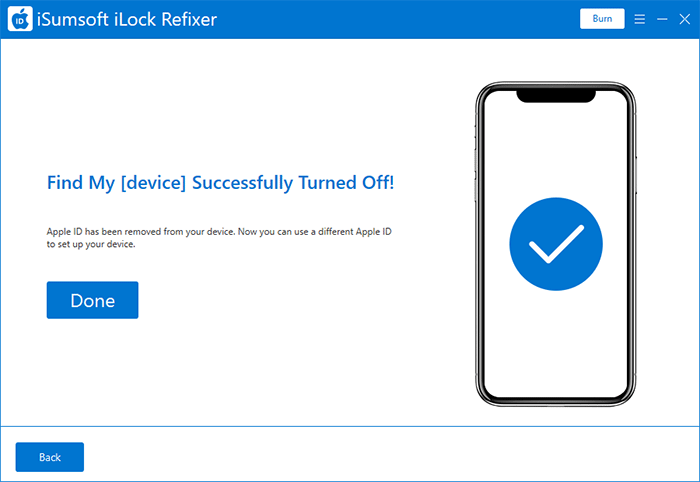
Task: Click the blue checkmark success circle
Action: click(x=556, y=244)
